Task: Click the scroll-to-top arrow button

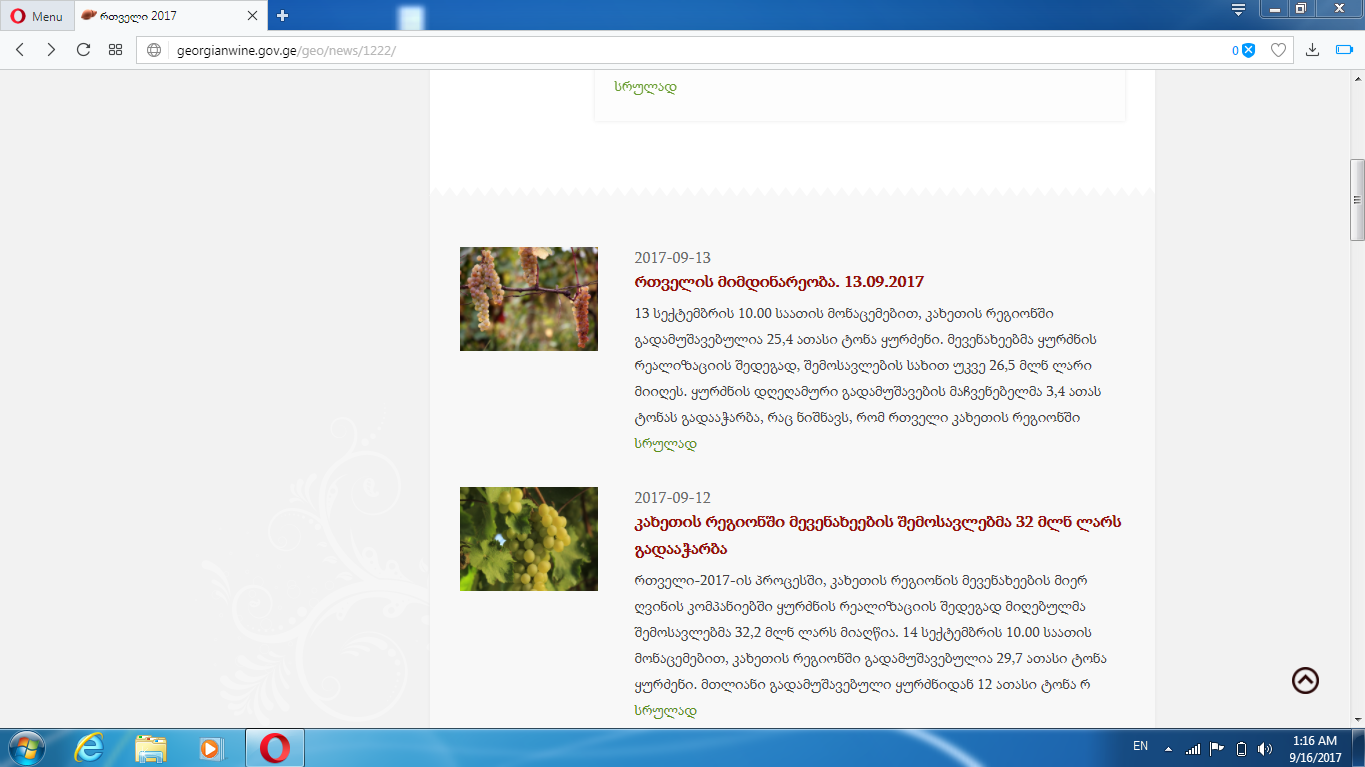Action: pyautogui.click(x=1305, y=680)
